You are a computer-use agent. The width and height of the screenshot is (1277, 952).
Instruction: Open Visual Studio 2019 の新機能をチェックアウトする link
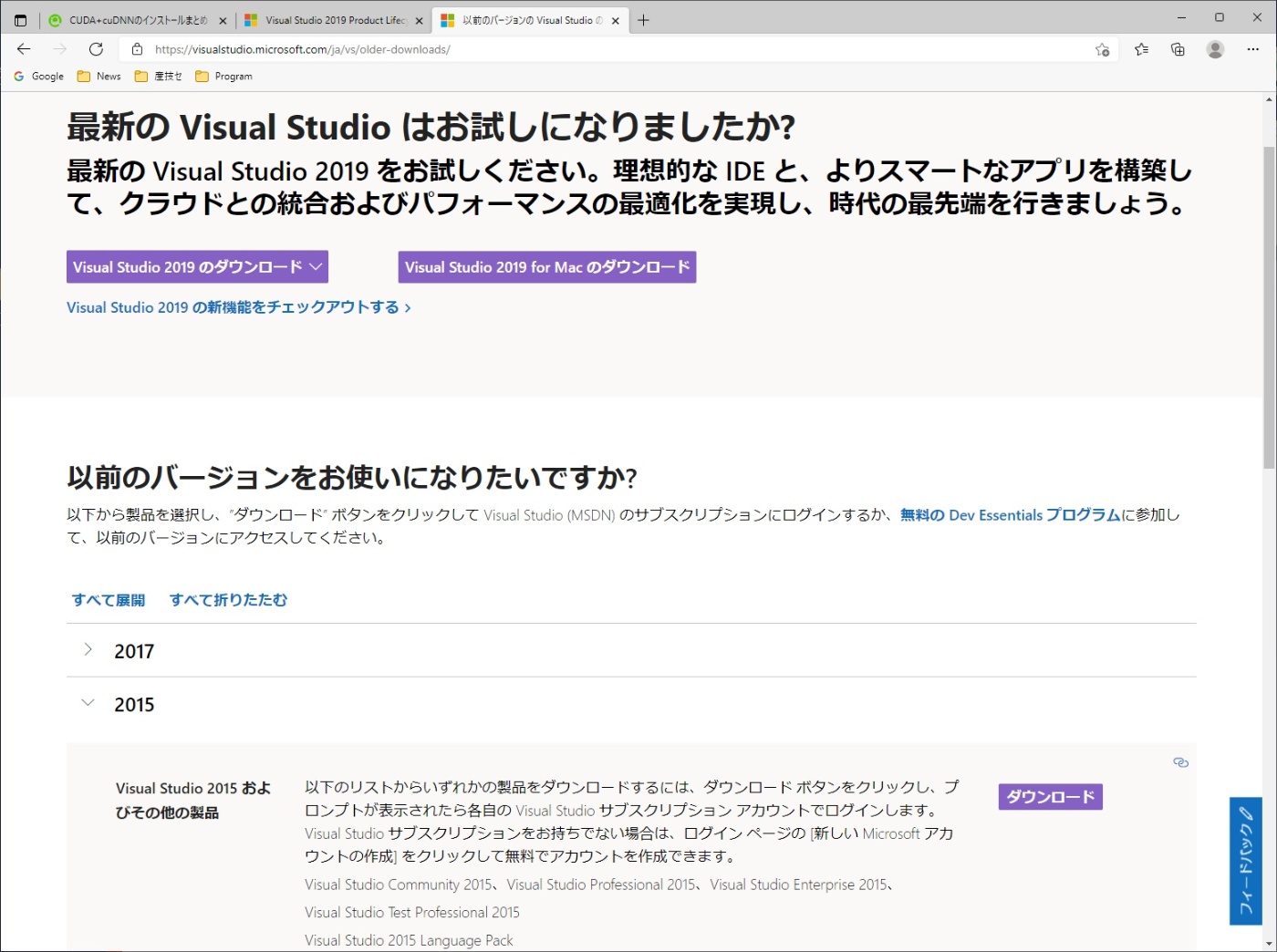click(x=239, y=307)
